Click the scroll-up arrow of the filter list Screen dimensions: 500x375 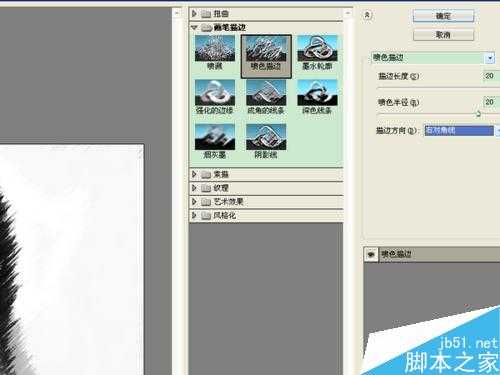coord(348,13)
